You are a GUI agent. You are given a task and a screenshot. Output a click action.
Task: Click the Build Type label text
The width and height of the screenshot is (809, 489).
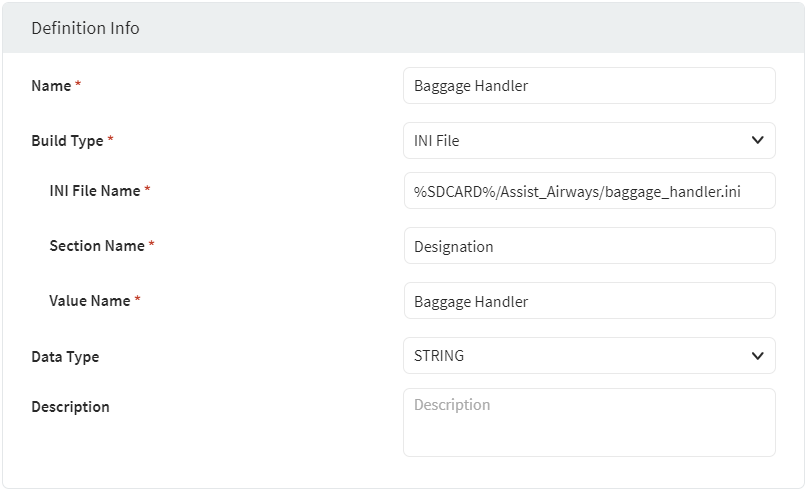(67, 141)
